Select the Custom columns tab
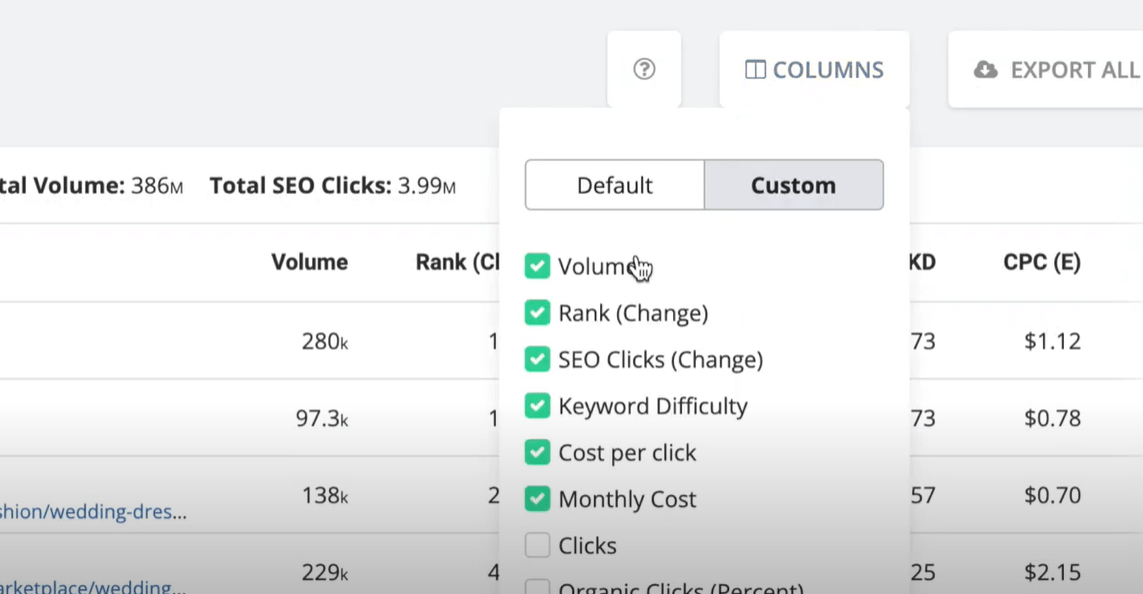1143x594 pixels. tap(793, 185)
